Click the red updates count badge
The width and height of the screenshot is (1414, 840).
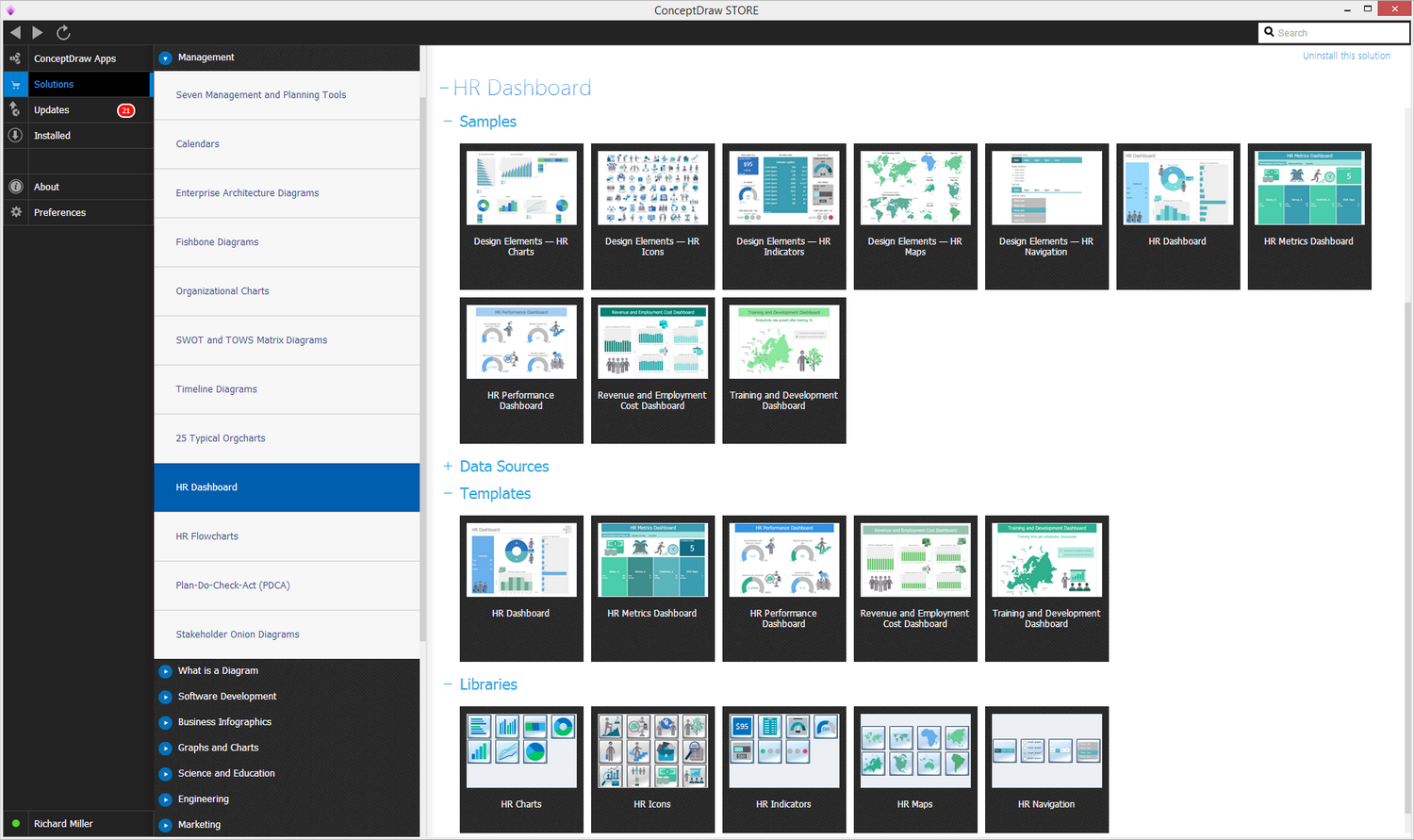(125, 110)
